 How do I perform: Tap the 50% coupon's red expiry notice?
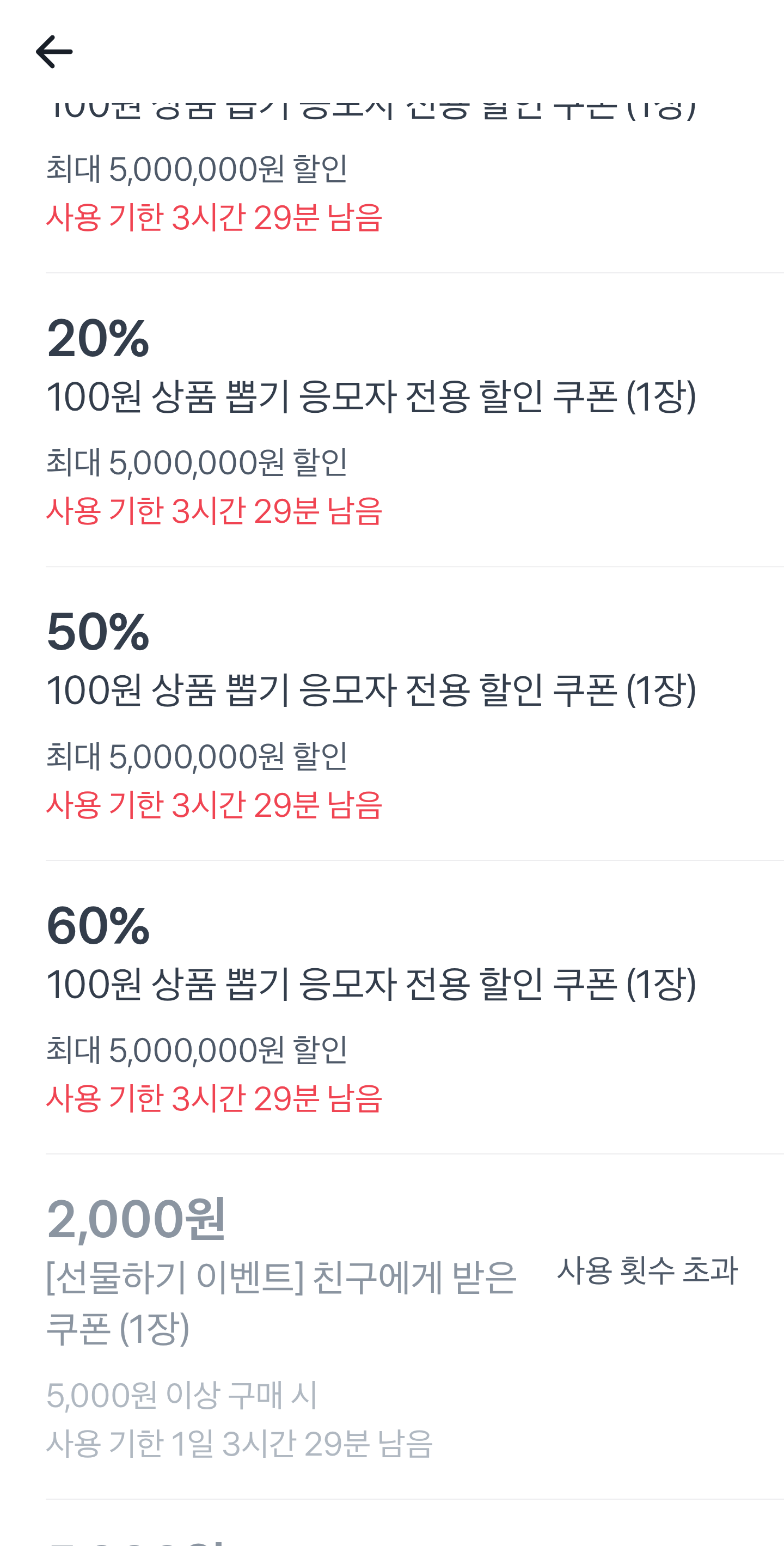tap(214, 805)
